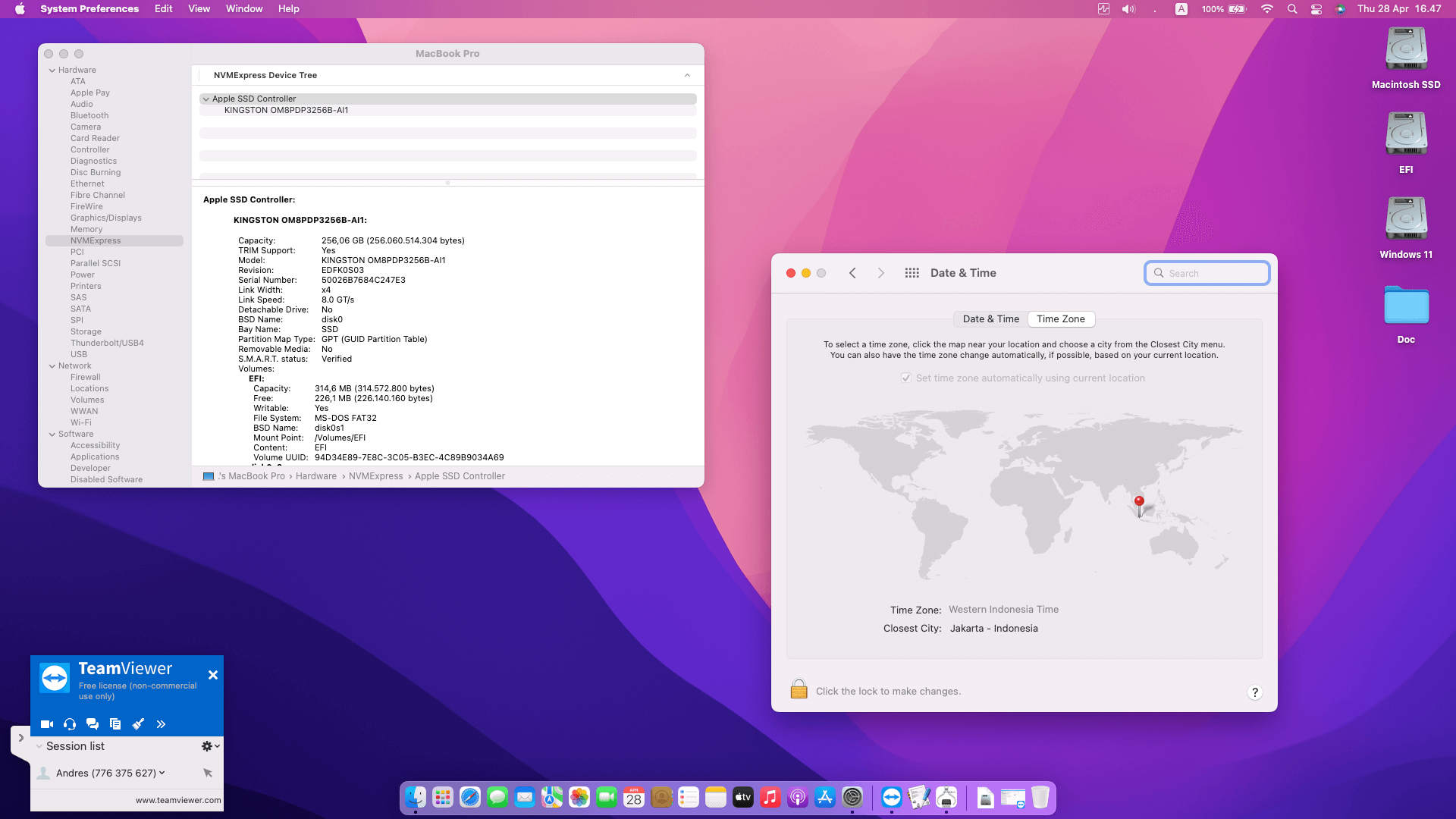The image size is (1456, 819).
Task: Switch to the Date & Time tab
Action: tap(991, 319)
